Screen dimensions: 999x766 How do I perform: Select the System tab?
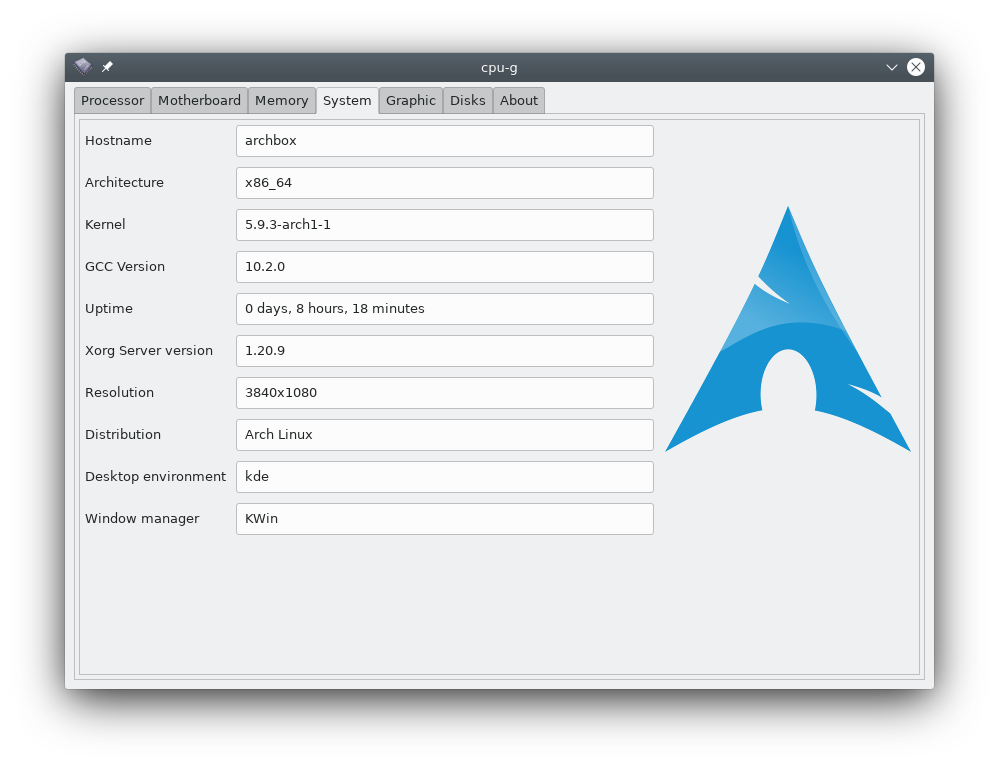point(347,101)
